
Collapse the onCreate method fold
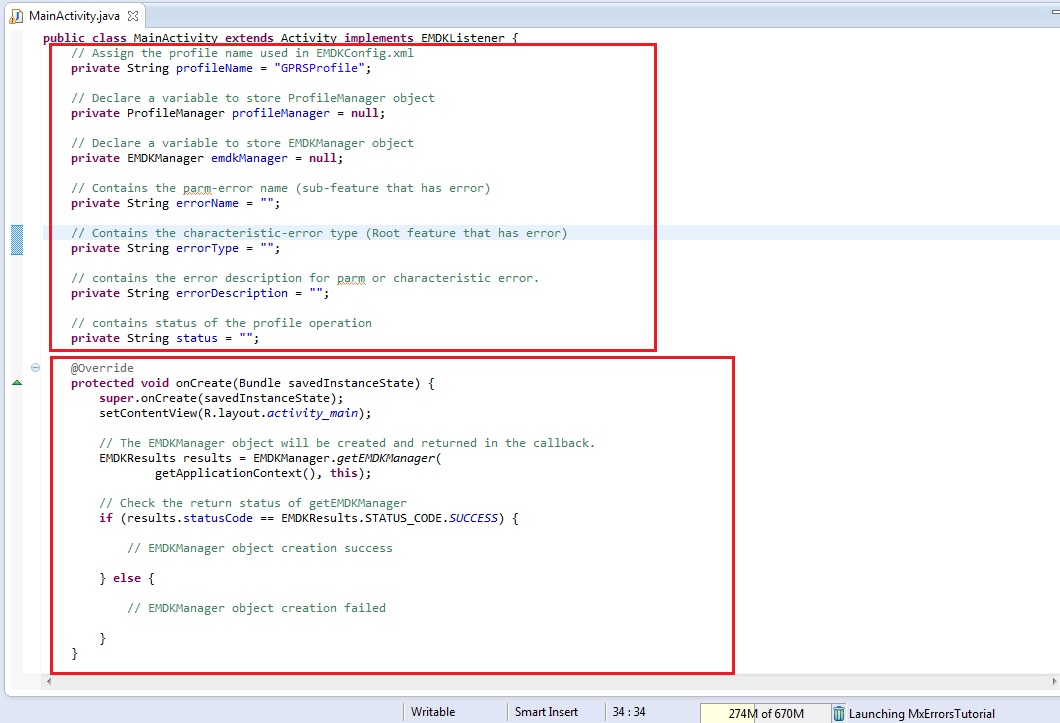pos(35,368)
